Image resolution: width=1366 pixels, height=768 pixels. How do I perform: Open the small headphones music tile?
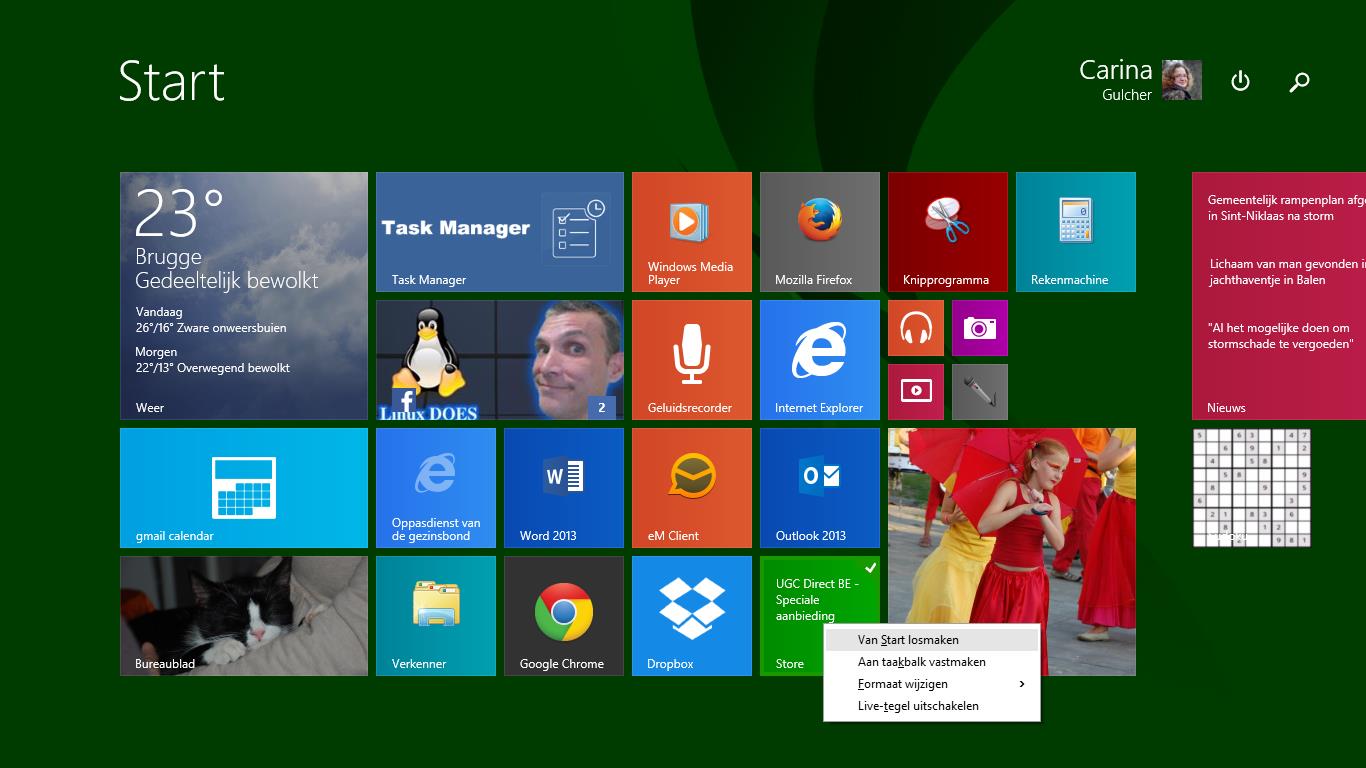pos(916,328)
